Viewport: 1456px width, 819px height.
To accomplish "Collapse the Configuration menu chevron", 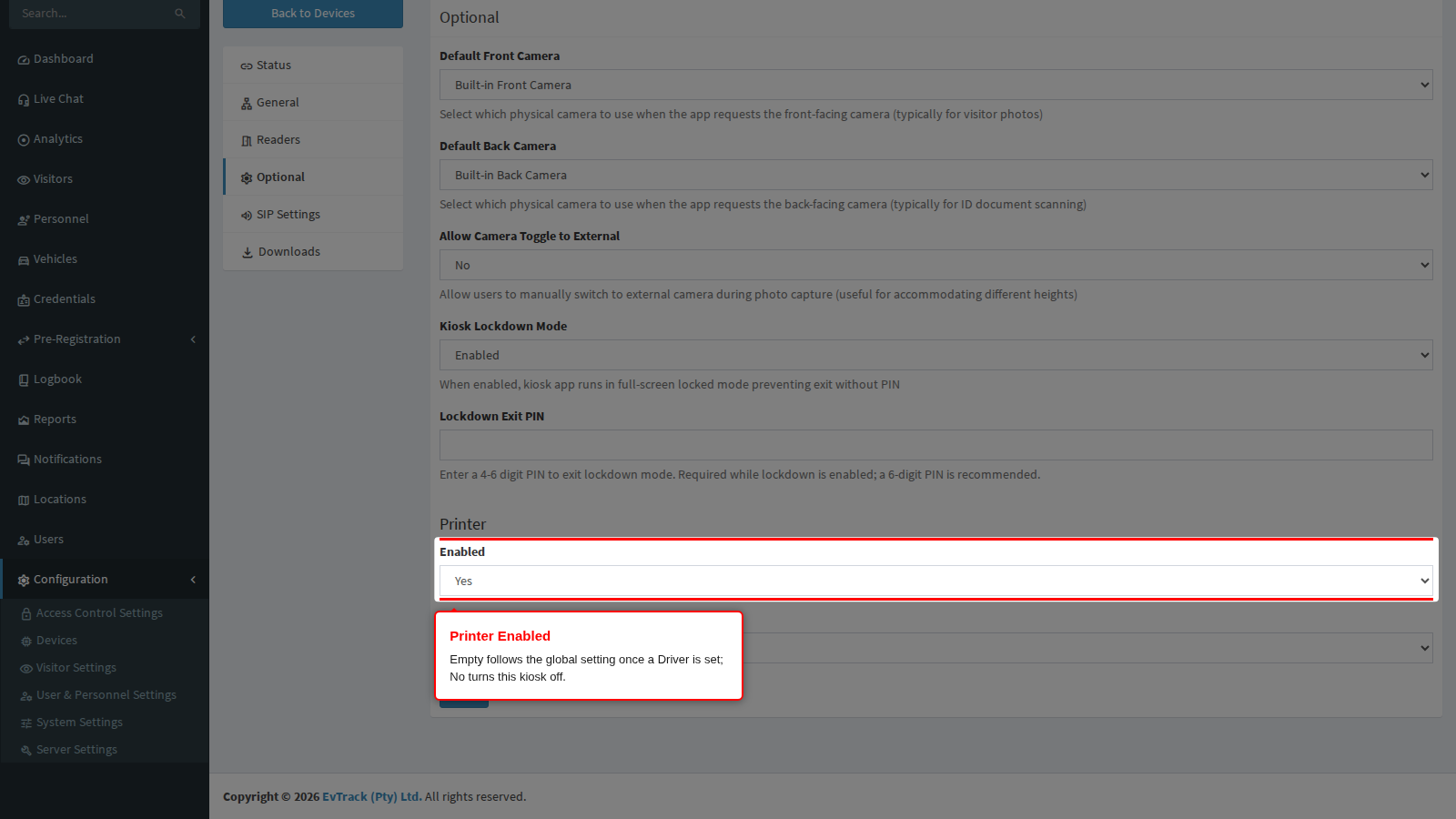I will point(193,580).
